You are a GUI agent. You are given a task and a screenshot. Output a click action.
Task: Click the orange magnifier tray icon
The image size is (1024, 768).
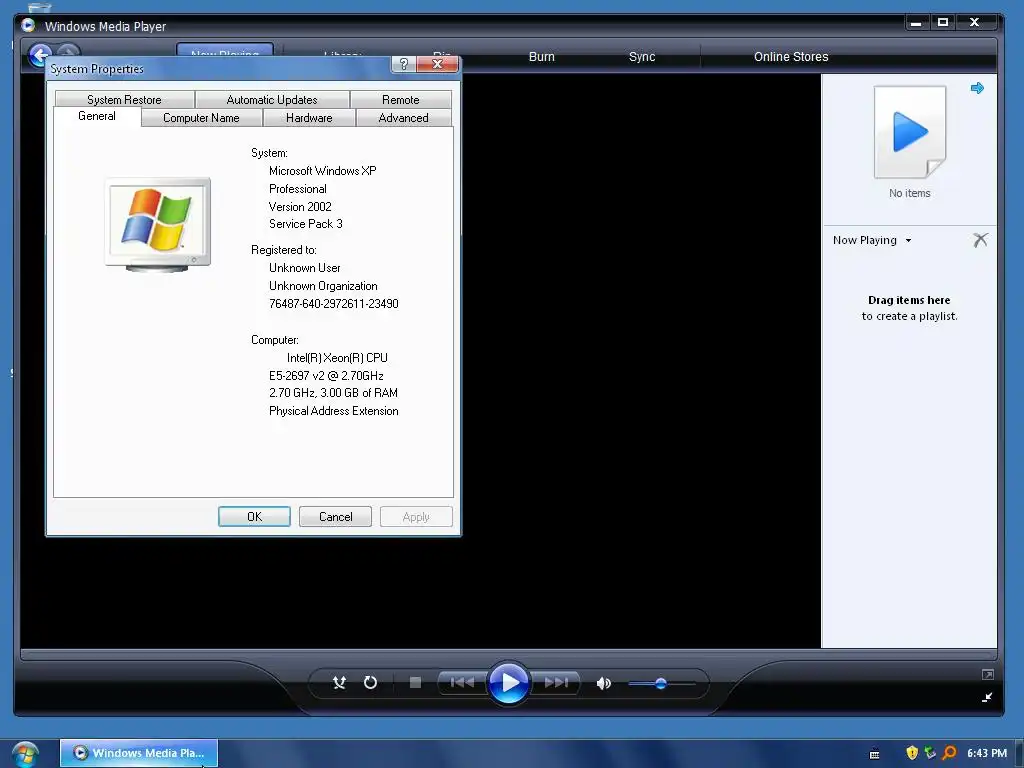tap(950, 753)
